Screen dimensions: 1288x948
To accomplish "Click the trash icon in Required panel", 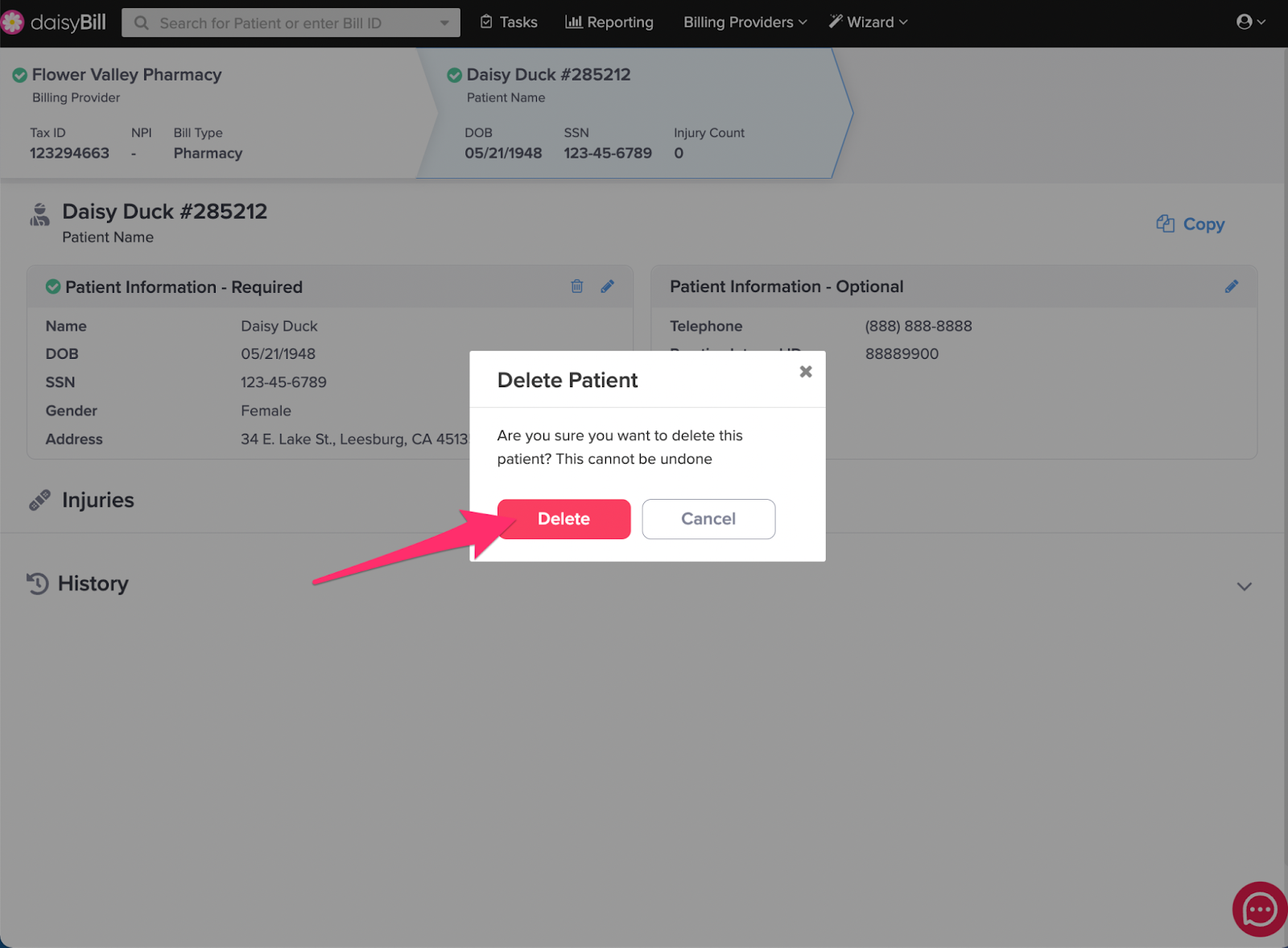I will click(577, 286).
